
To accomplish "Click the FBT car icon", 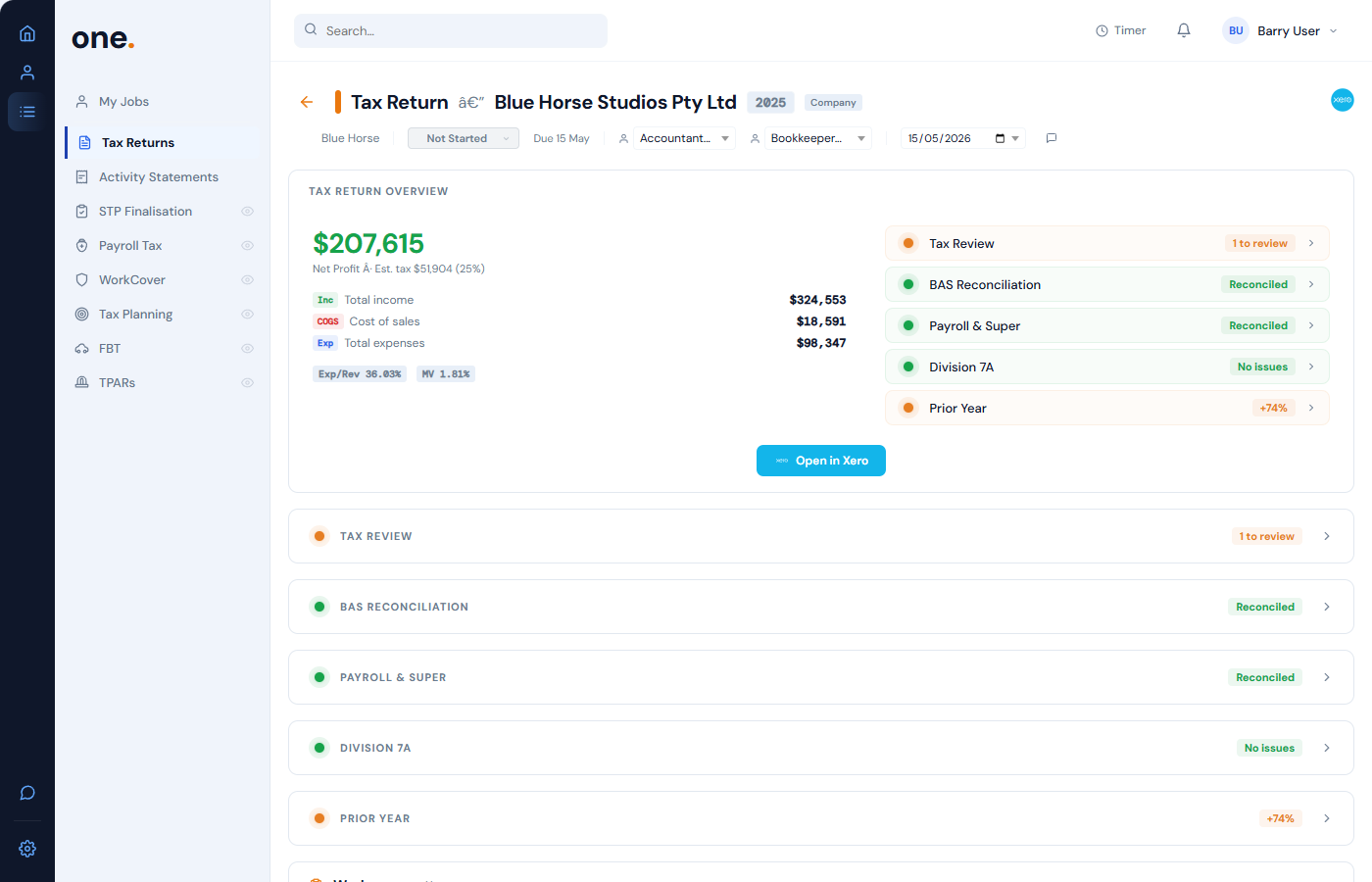I will click(82, 348).
